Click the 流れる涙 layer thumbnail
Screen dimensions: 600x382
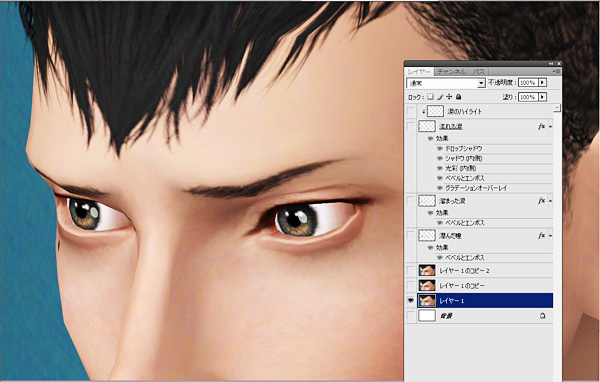coord(427,126)
